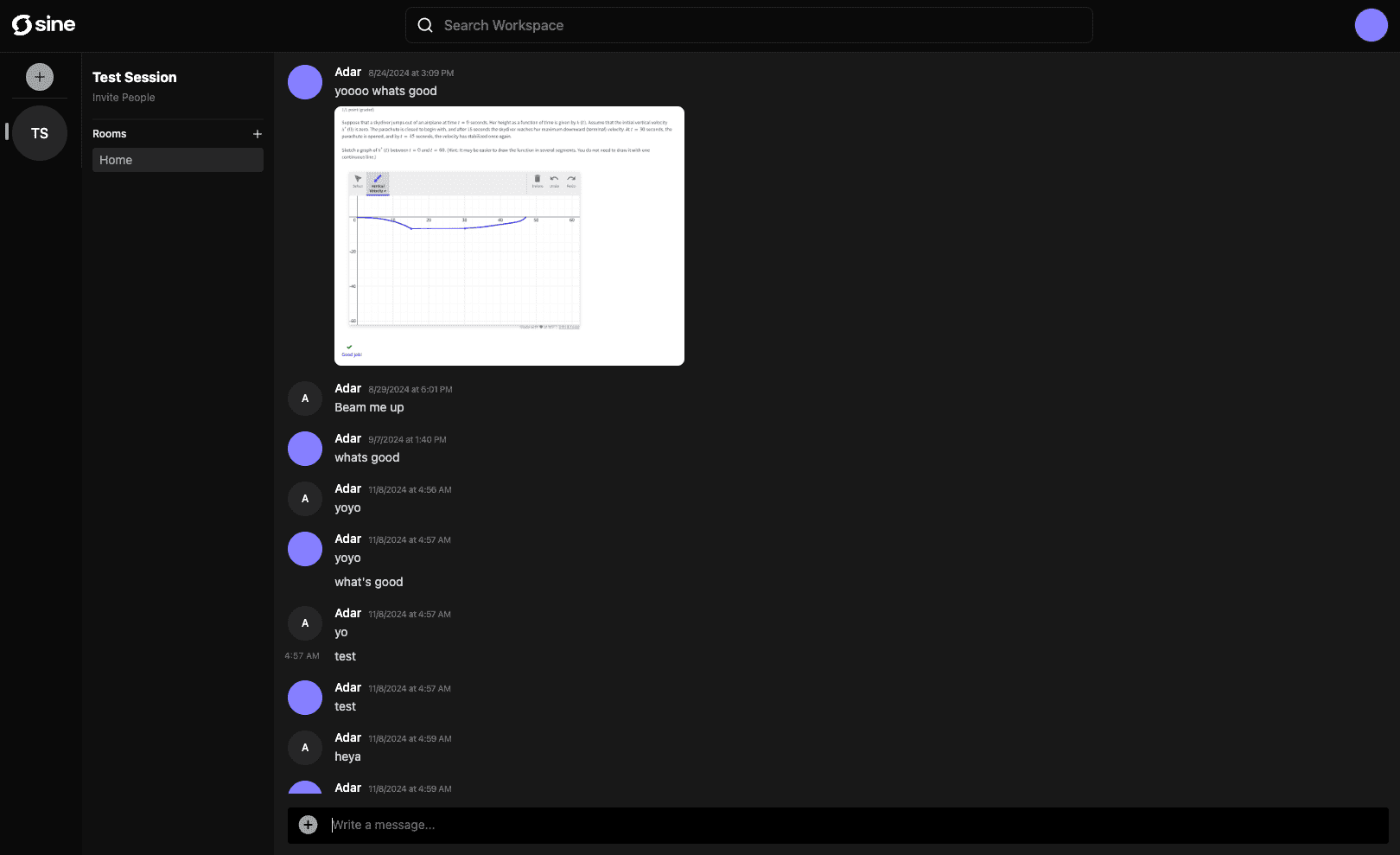Click the sine logo in the header
1400x855 pixels.
(43, 25)
